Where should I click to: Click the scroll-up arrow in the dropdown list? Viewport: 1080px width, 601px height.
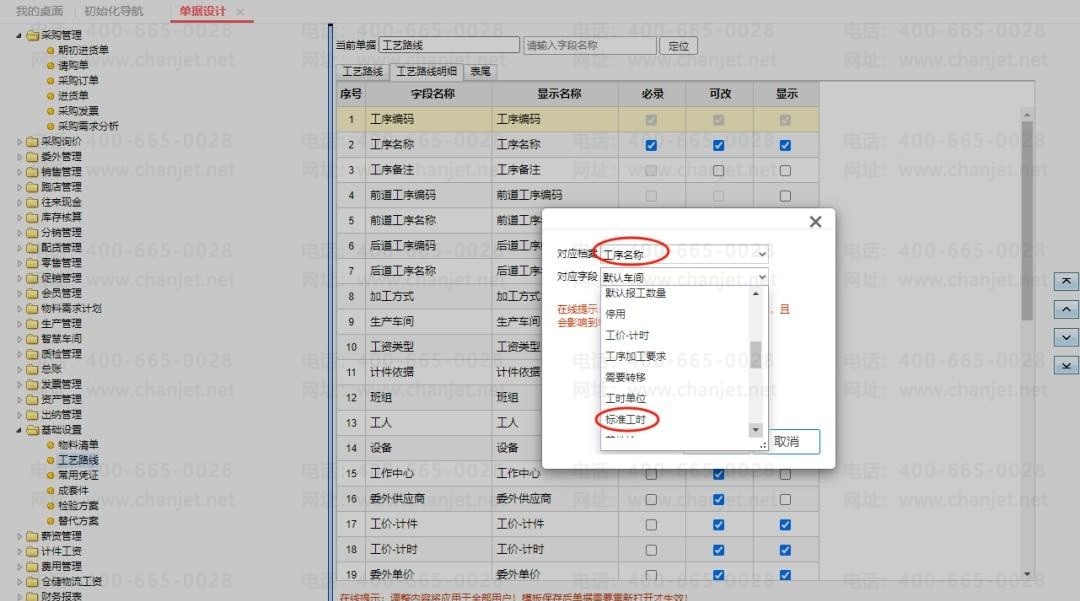coord(756,293)
